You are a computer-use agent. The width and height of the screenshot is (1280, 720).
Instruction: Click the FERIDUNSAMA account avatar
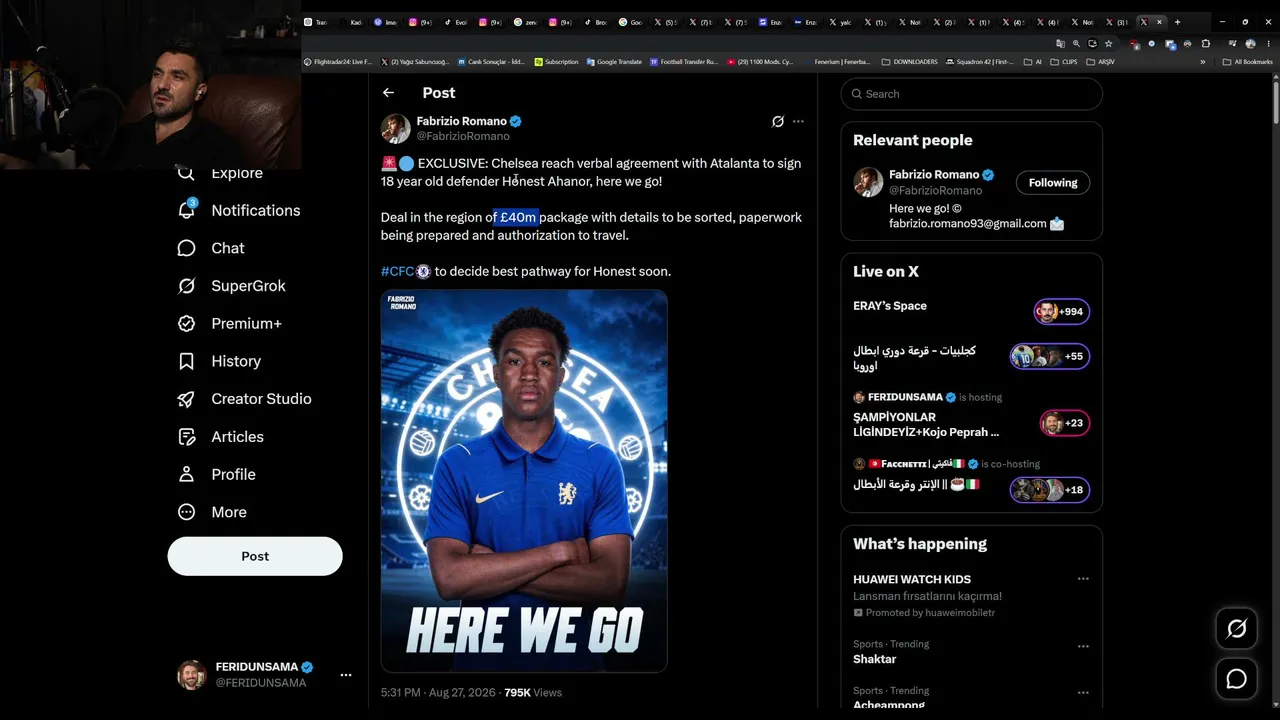(x=192, y=675)
